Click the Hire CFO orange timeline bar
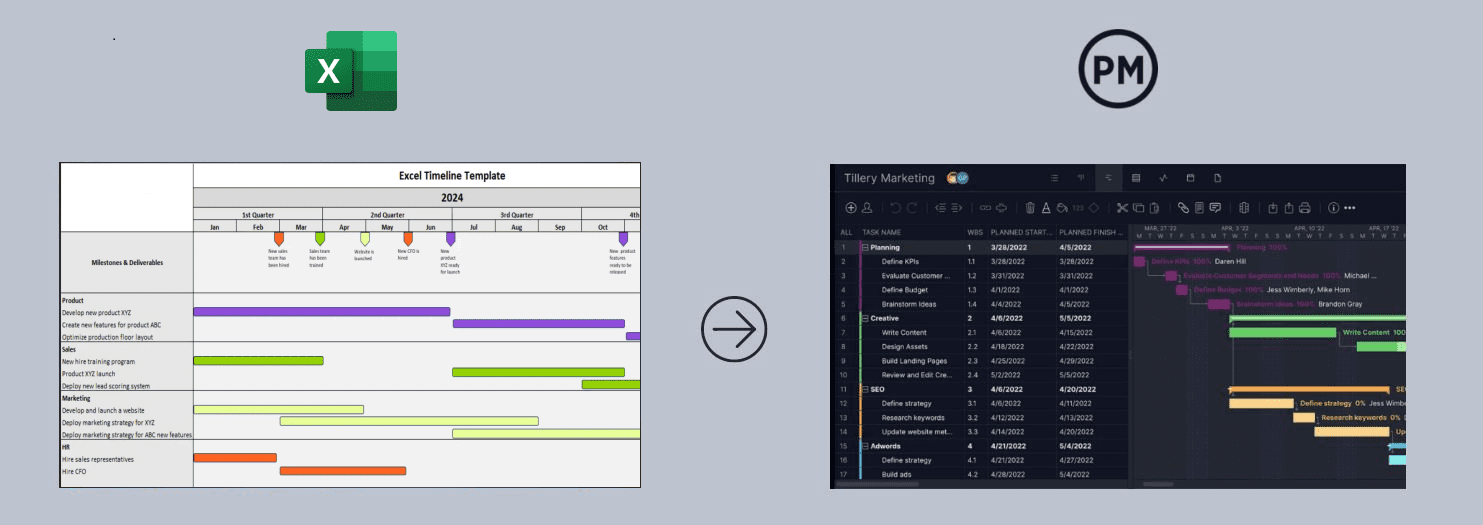The height and width of the screenshot is (525, 1483). (343, 471)
